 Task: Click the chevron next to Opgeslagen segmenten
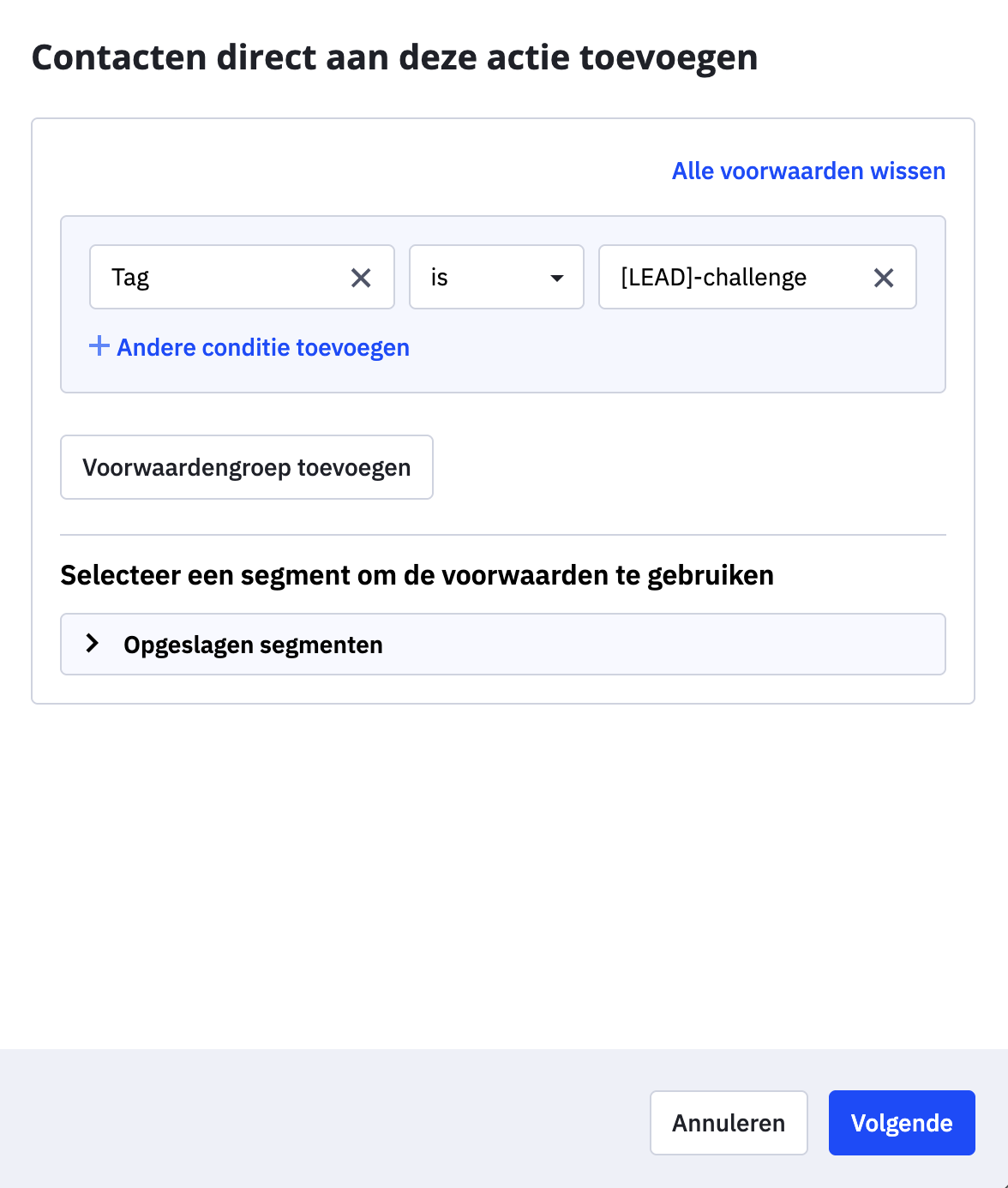tap(92, 644)
